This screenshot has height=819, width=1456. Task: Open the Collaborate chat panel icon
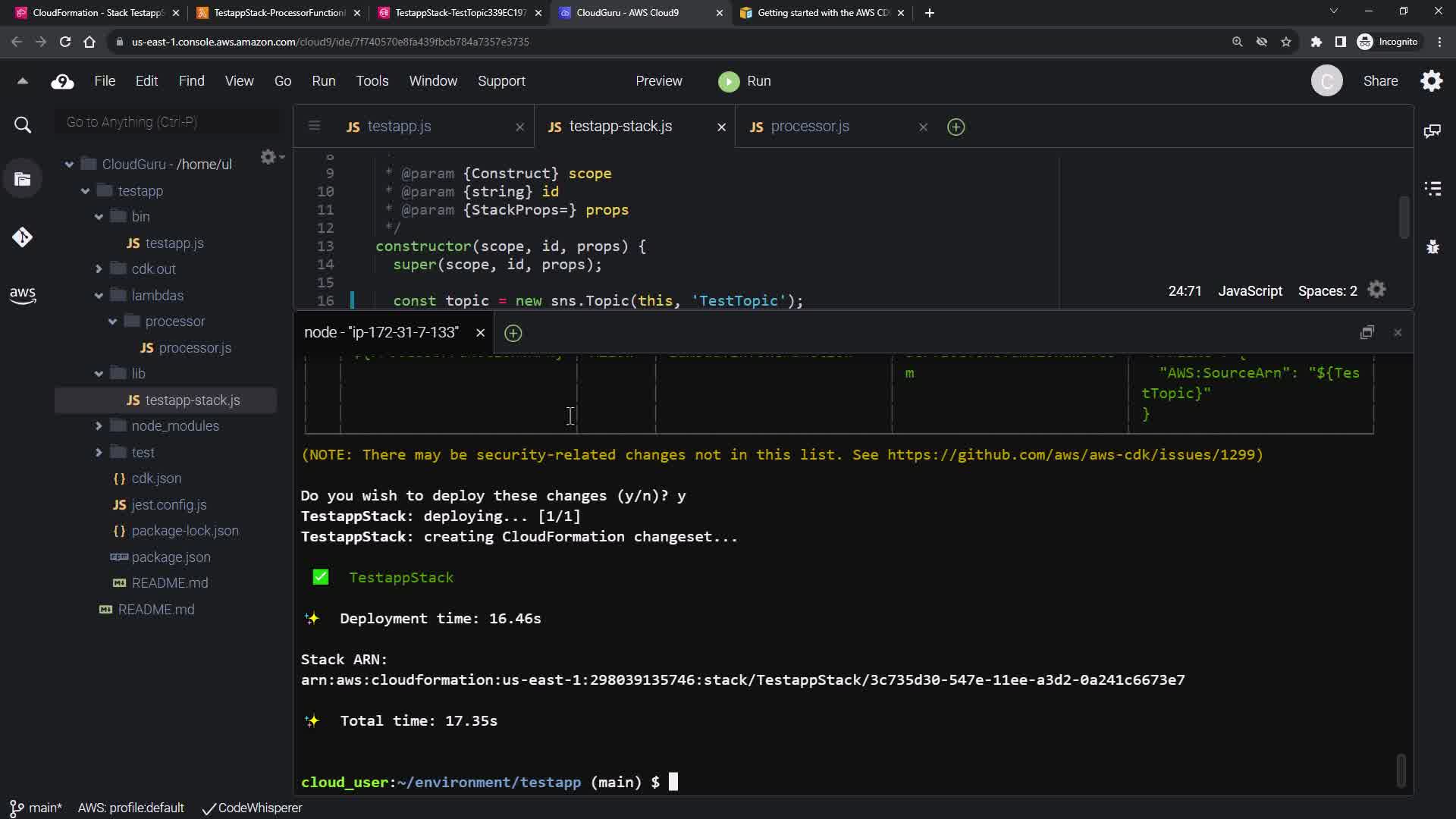point(1432,131)
